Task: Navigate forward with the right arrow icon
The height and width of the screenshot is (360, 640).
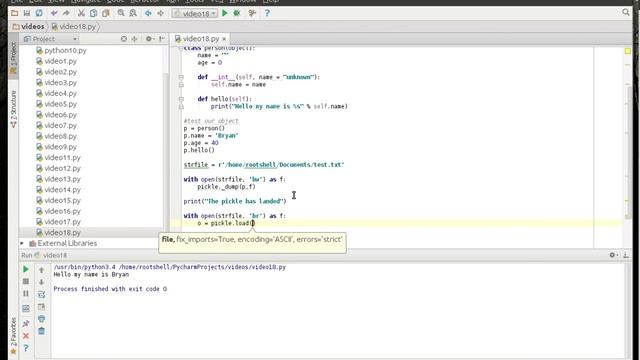Action: (160, 13)
